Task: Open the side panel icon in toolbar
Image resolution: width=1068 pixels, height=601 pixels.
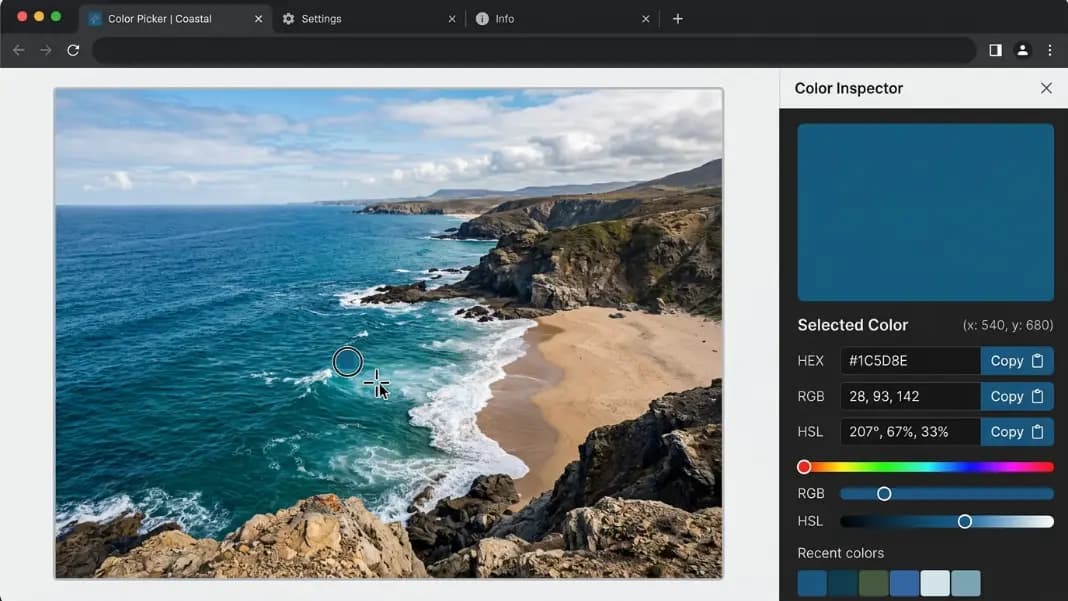Action: (995, 50)
